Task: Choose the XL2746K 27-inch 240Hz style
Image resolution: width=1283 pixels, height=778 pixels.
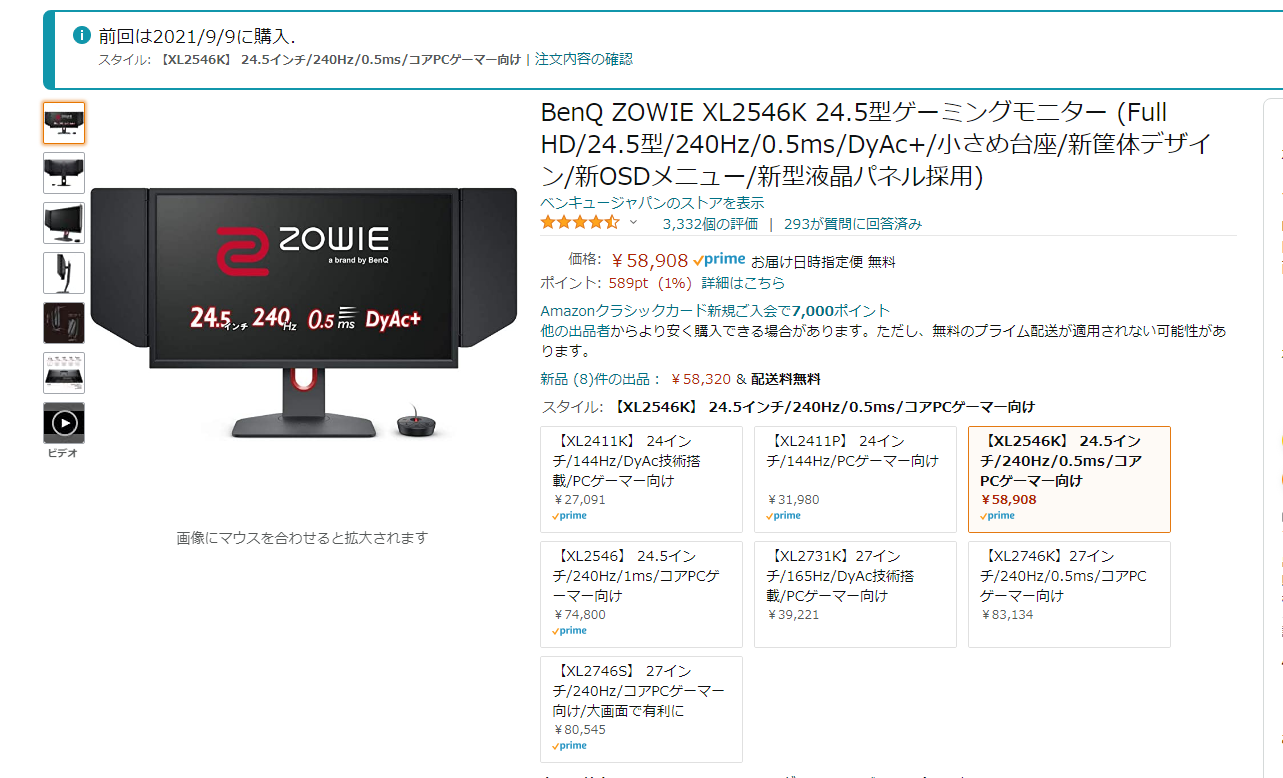Action: 1069,595
